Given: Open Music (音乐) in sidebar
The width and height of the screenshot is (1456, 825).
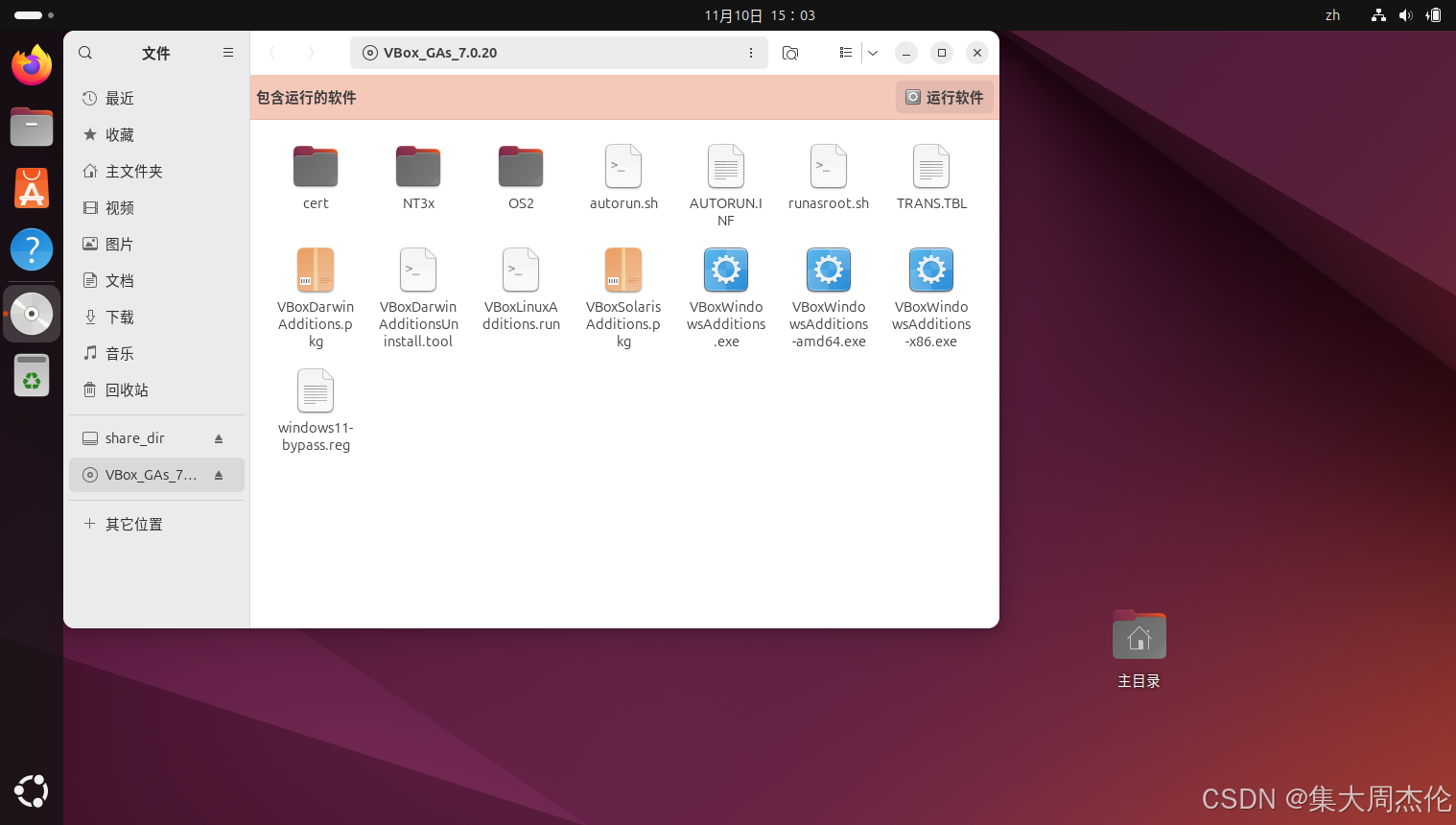Looking at the screenshot, I should tap(156, 354).
